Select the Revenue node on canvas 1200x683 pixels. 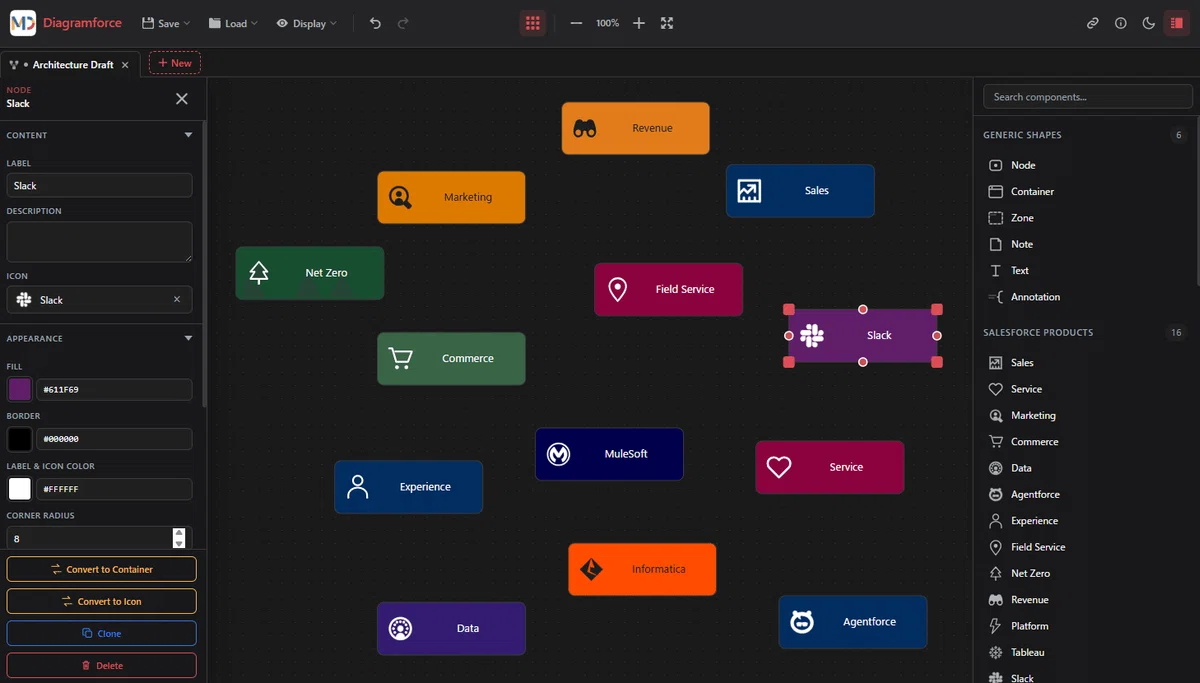click(635, 128)
